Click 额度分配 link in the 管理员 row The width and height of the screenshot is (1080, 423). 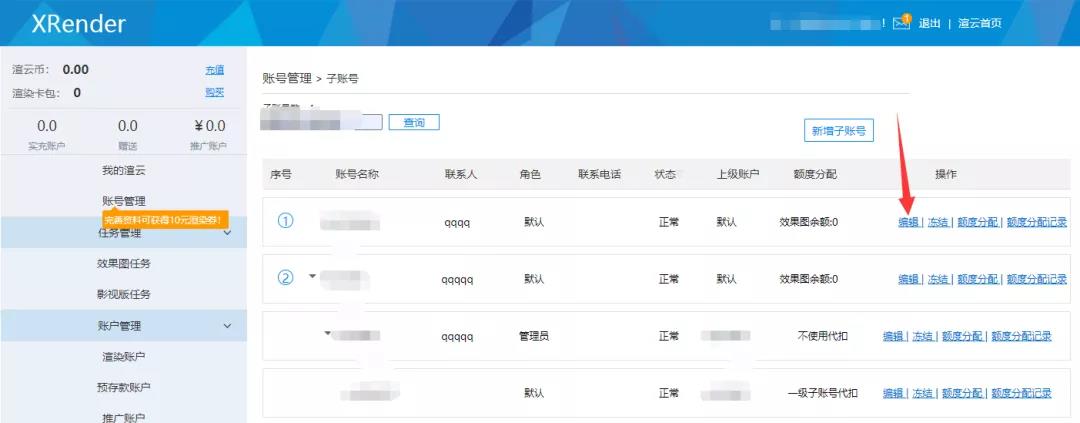point(963,337)
